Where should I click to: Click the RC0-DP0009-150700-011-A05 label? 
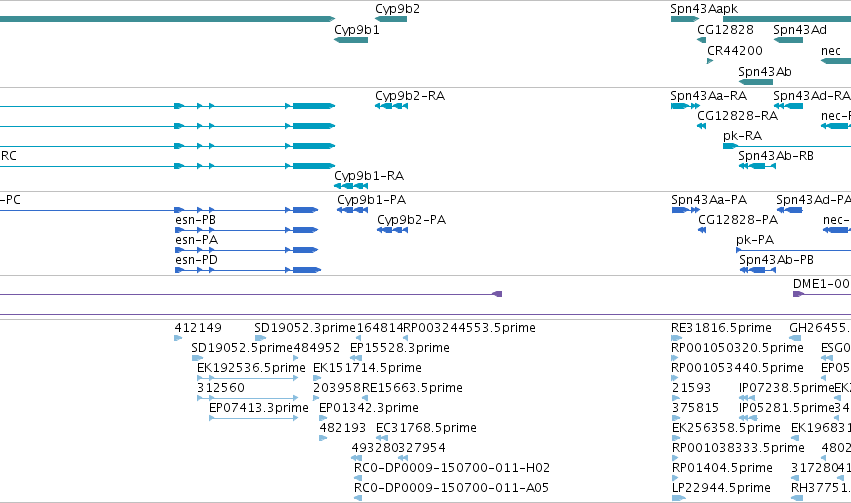pos(451,488)
